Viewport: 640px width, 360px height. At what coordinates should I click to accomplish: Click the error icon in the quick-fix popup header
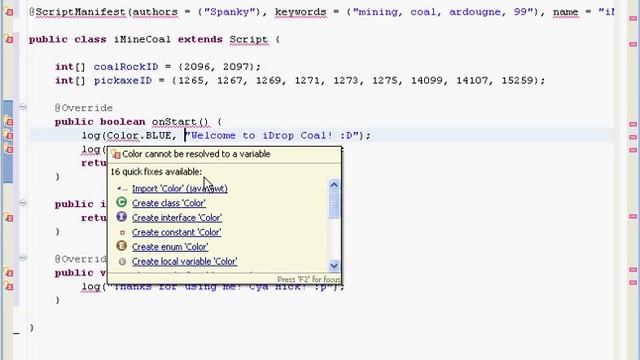point(116,154)
